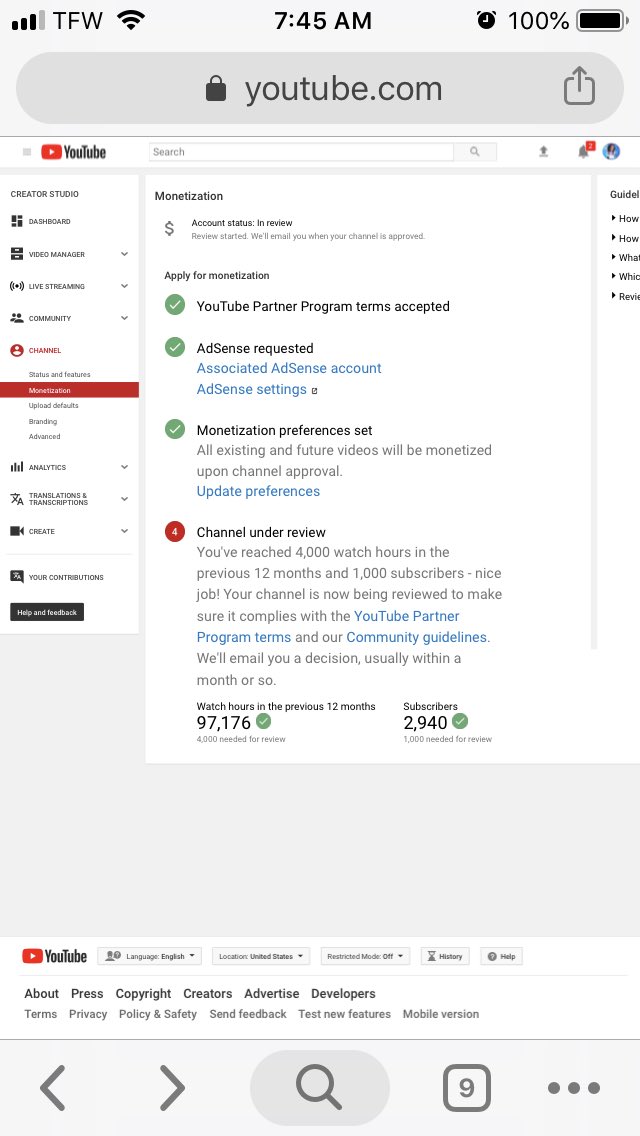Open the Location: United States dropdown

tap(261, 956)
